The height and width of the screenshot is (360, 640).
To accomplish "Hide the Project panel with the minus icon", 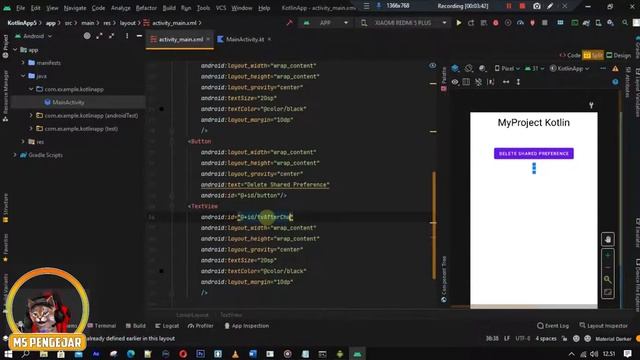I will [x=139, y=36].
